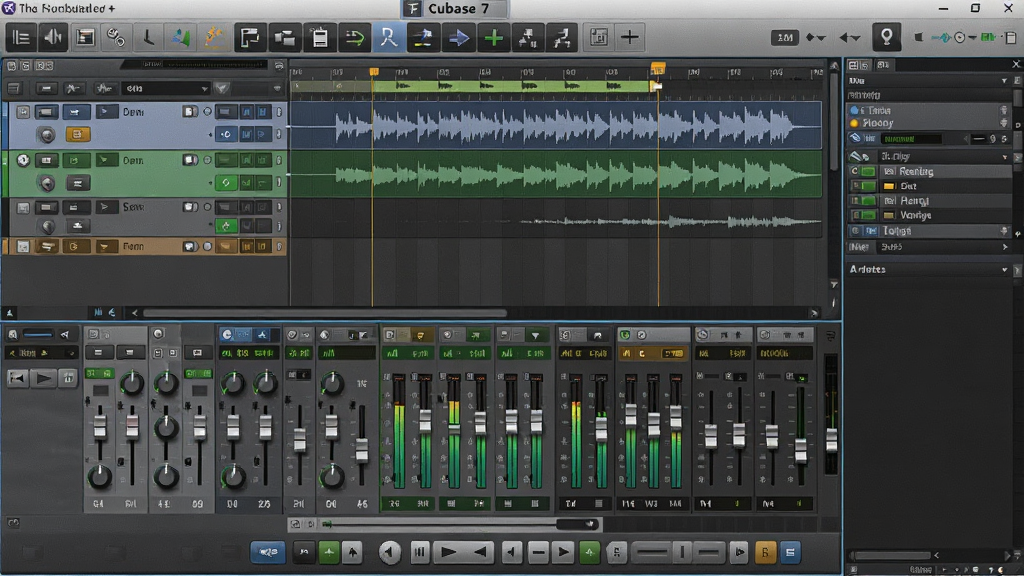Select the Floony row with the orange dot
The width and height of the screenshot is (1024, 576).
click(930, 123)
